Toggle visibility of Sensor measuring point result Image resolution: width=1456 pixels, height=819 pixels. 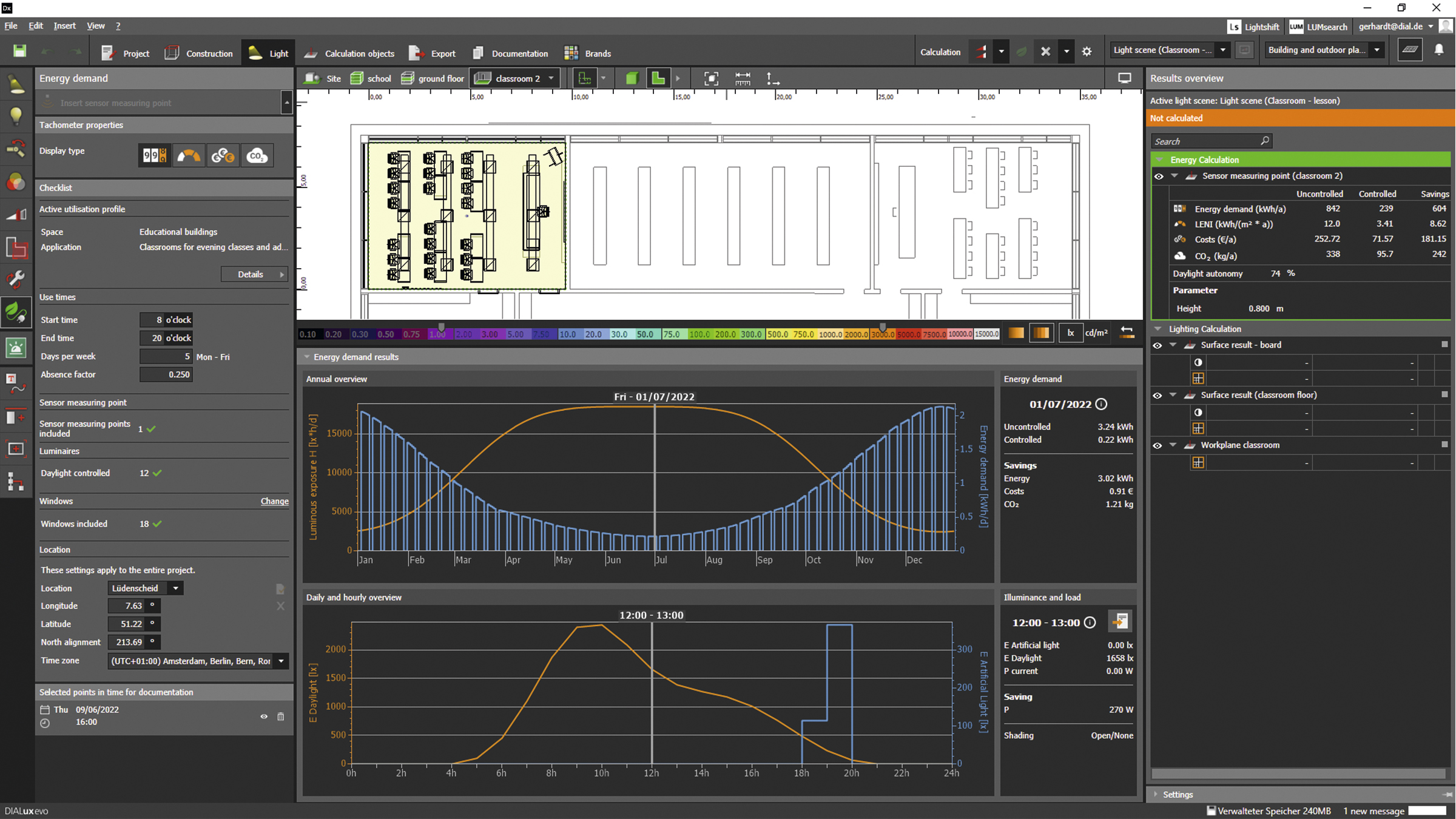point(1159,177)
